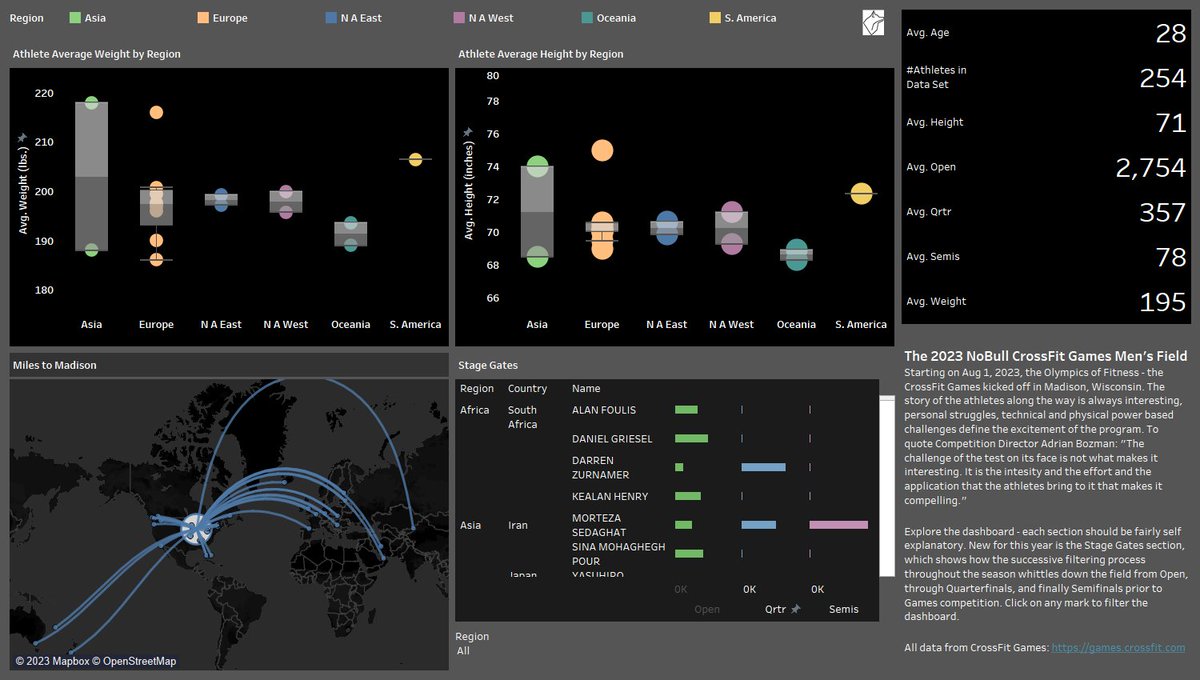Select the lowest Asia circle in height chart
The height and width of the screenshot is (680, 1200).
pyautogui.click(x=538, y=256)
